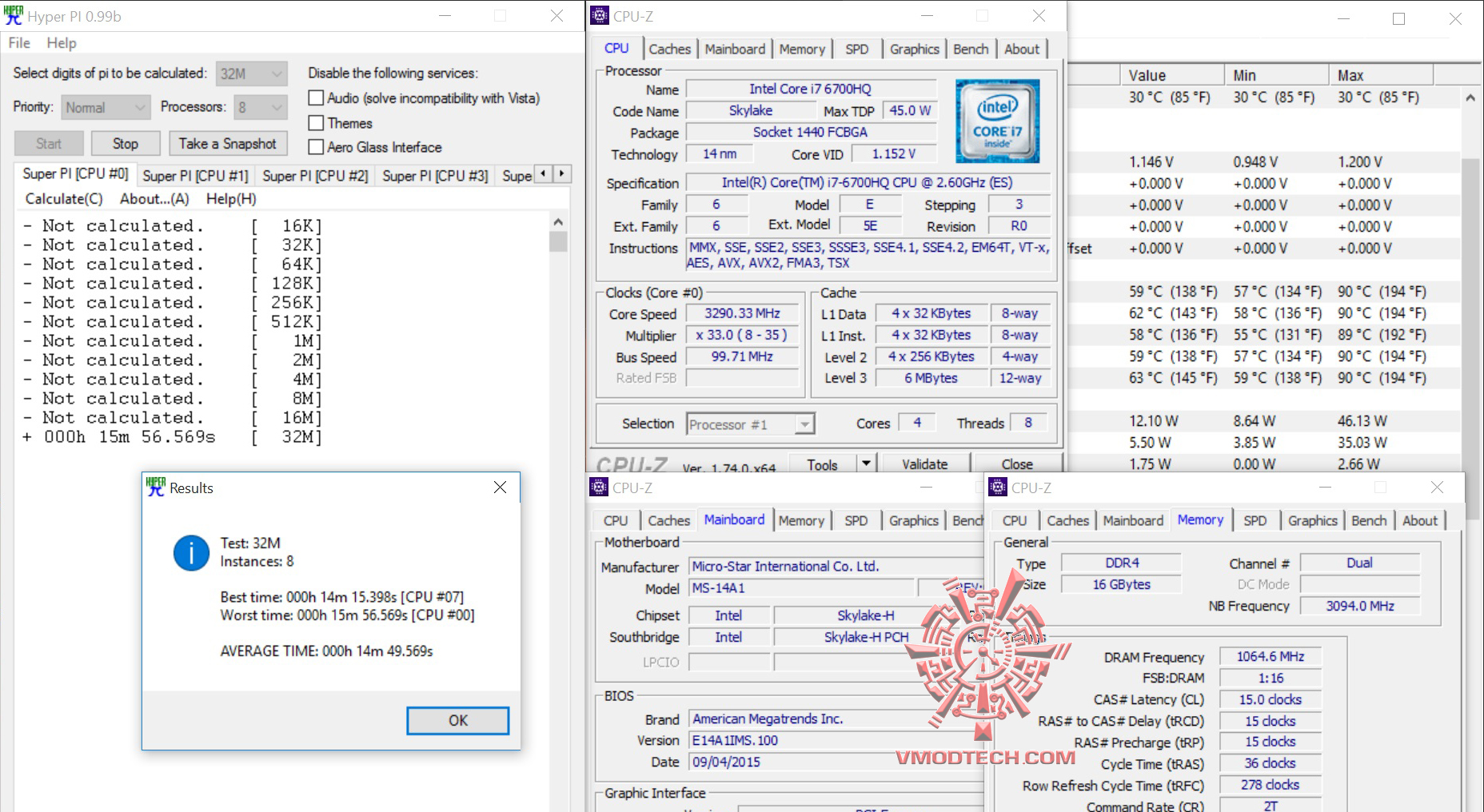Open the Priority Normal dropdown
The image size is (1484, 812).
[x=106, y=107]
